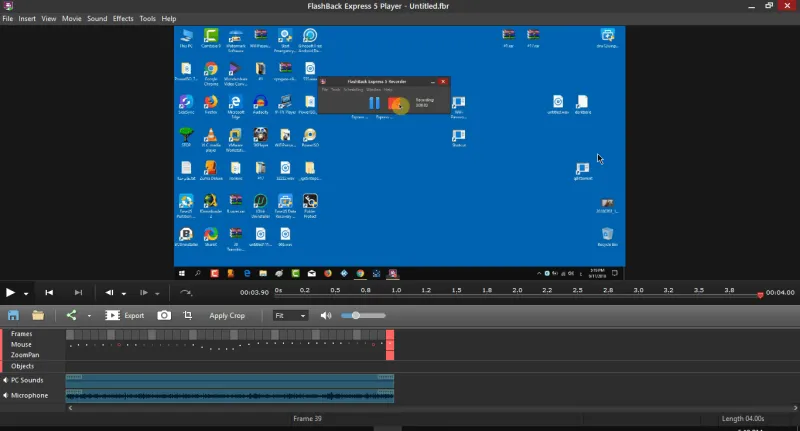Screen dimensions: 800x431
Task: Open the Fit zoom dropdown
Action: (x=290, y=315)
